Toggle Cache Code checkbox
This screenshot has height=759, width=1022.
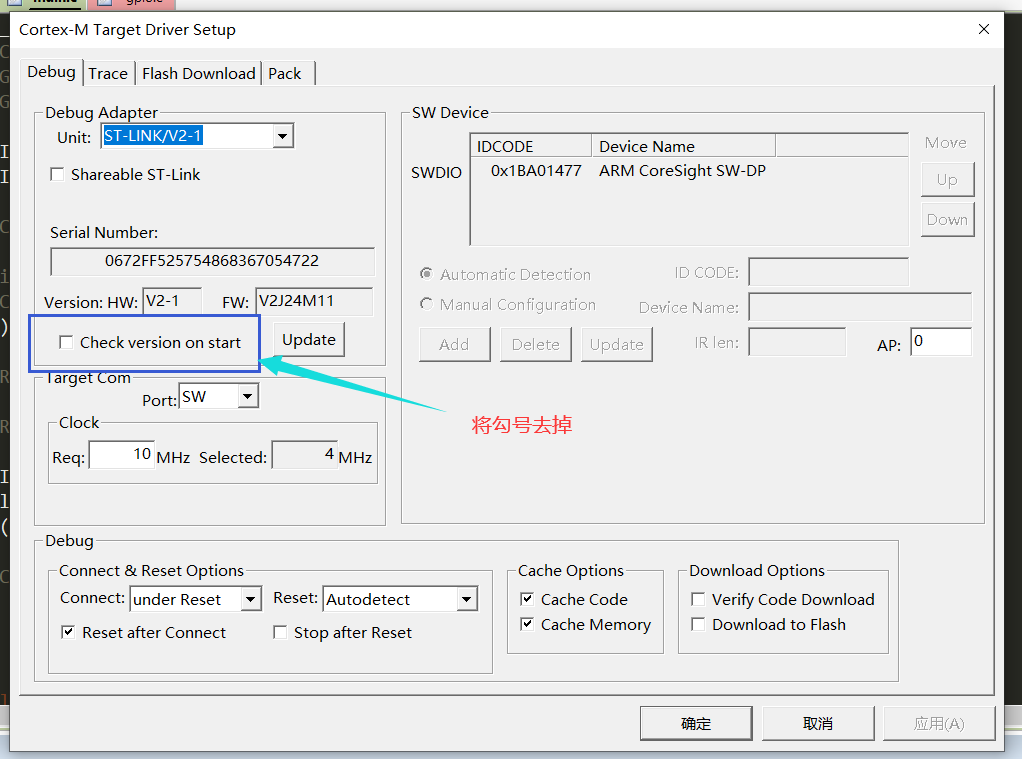tap(527, 599)
